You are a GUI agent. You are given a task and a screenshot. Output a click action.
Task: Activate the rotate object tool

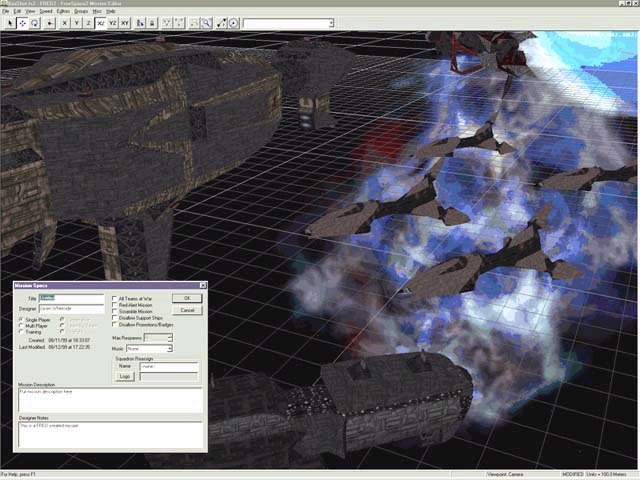[34, 22]
